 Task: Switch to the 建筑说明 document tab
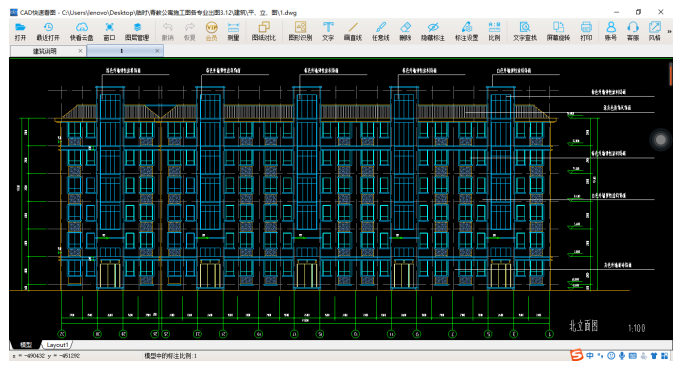coord(45,51)
